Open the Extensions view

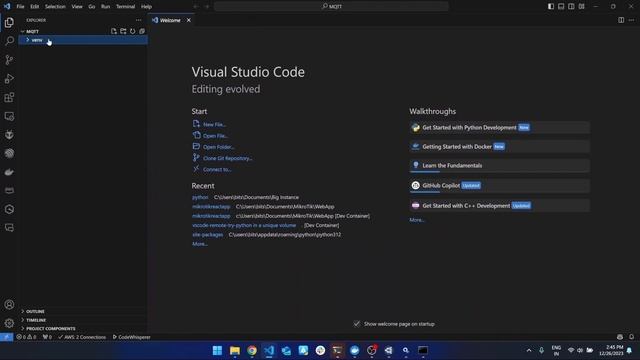point(9,97)
